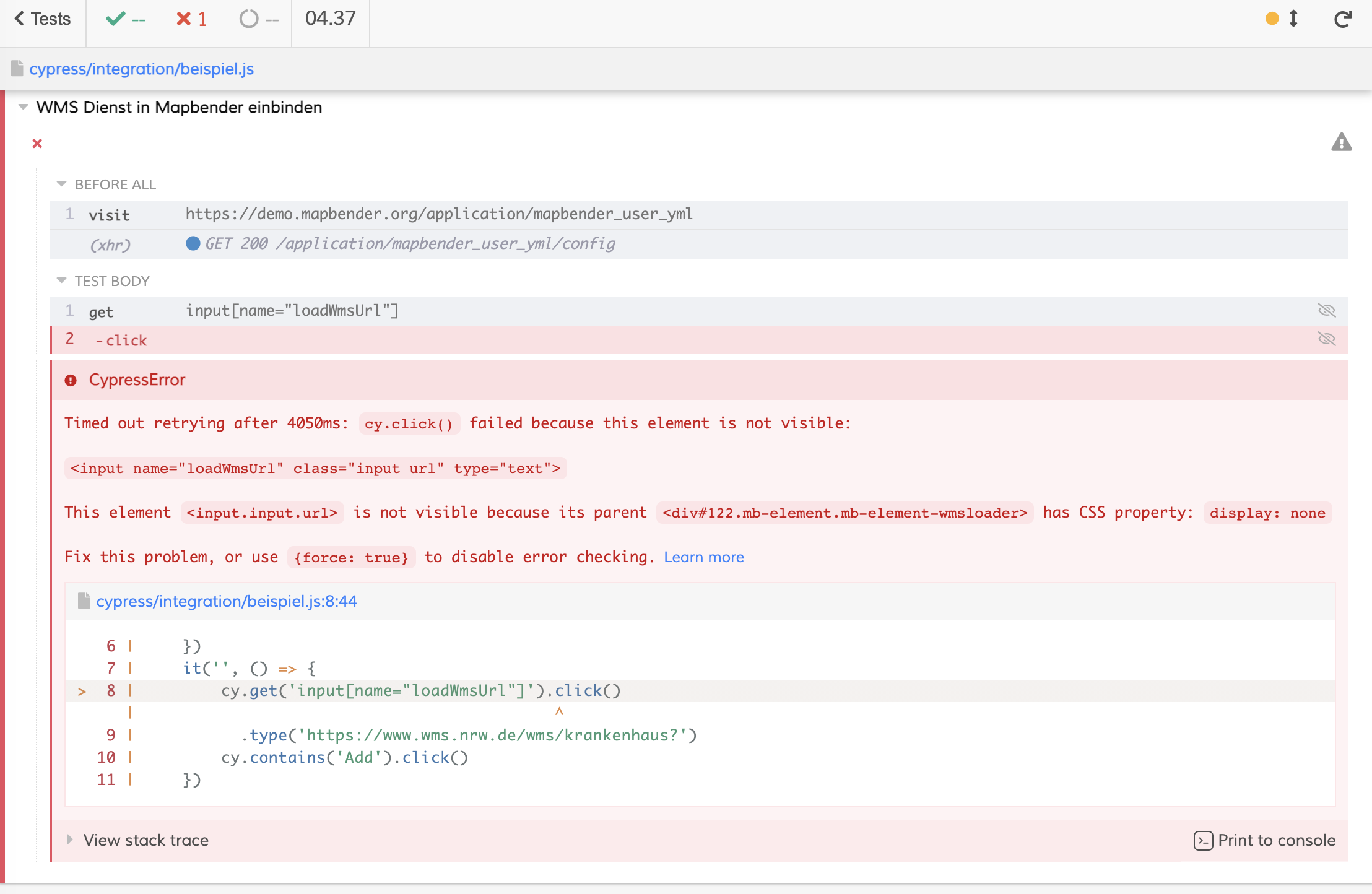The height and width of the screenshot is (894, 1372).
Task: Click the reload tests circular arrow icon
Action: pyautogui.click(x=1342, y=20)
